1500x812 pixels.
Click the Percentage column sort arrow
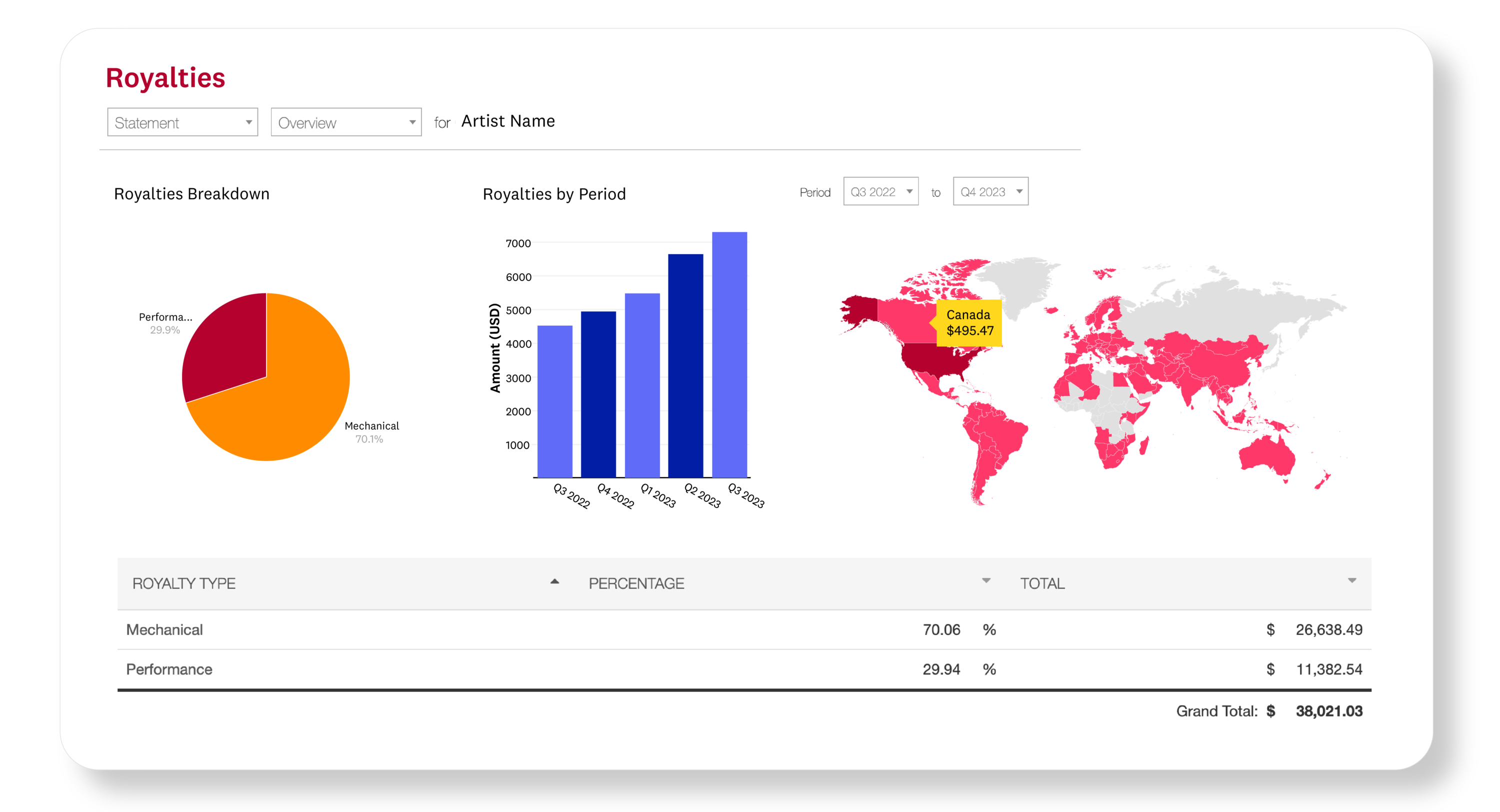tap(986, 580)
